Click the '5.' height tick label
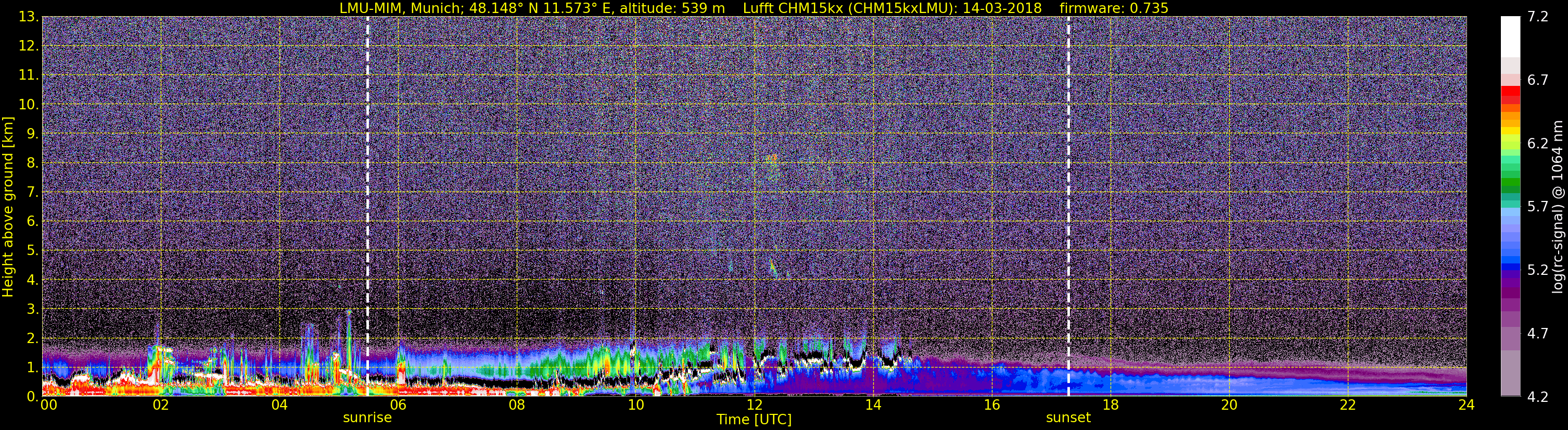Viewport: 1568px width, 430px height. pyautogui.click(x=33, y=251)
